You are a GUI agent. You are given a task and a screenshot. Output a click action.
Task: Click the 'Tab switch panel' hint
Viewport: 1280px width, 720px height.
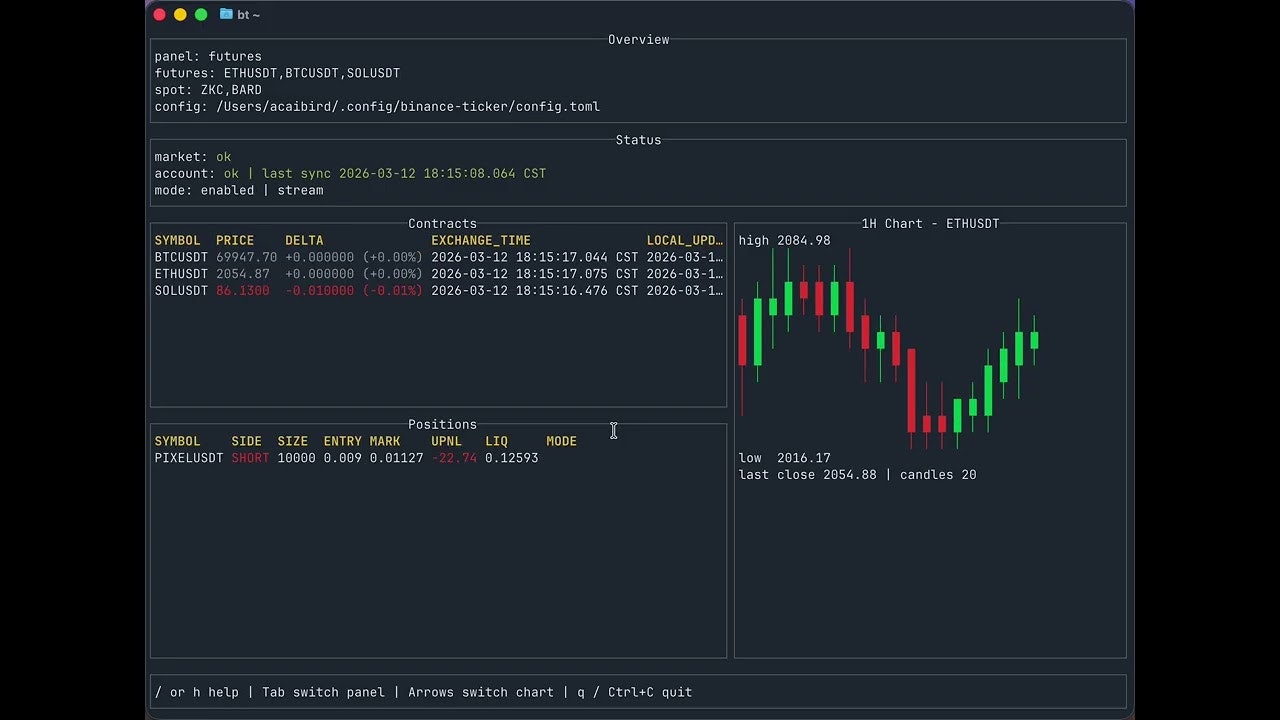[324, 692]
